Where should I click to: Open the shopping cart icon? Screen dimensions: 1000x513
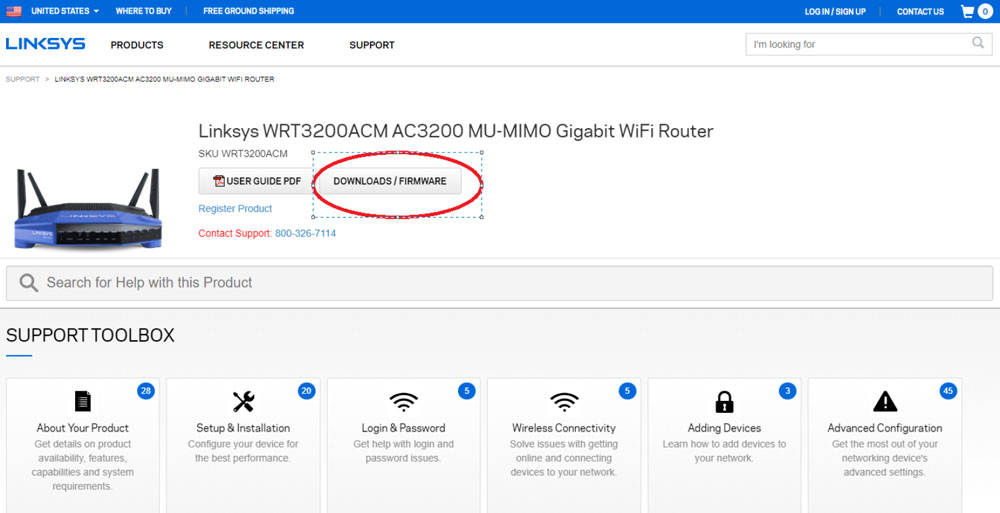pos(967,11)
